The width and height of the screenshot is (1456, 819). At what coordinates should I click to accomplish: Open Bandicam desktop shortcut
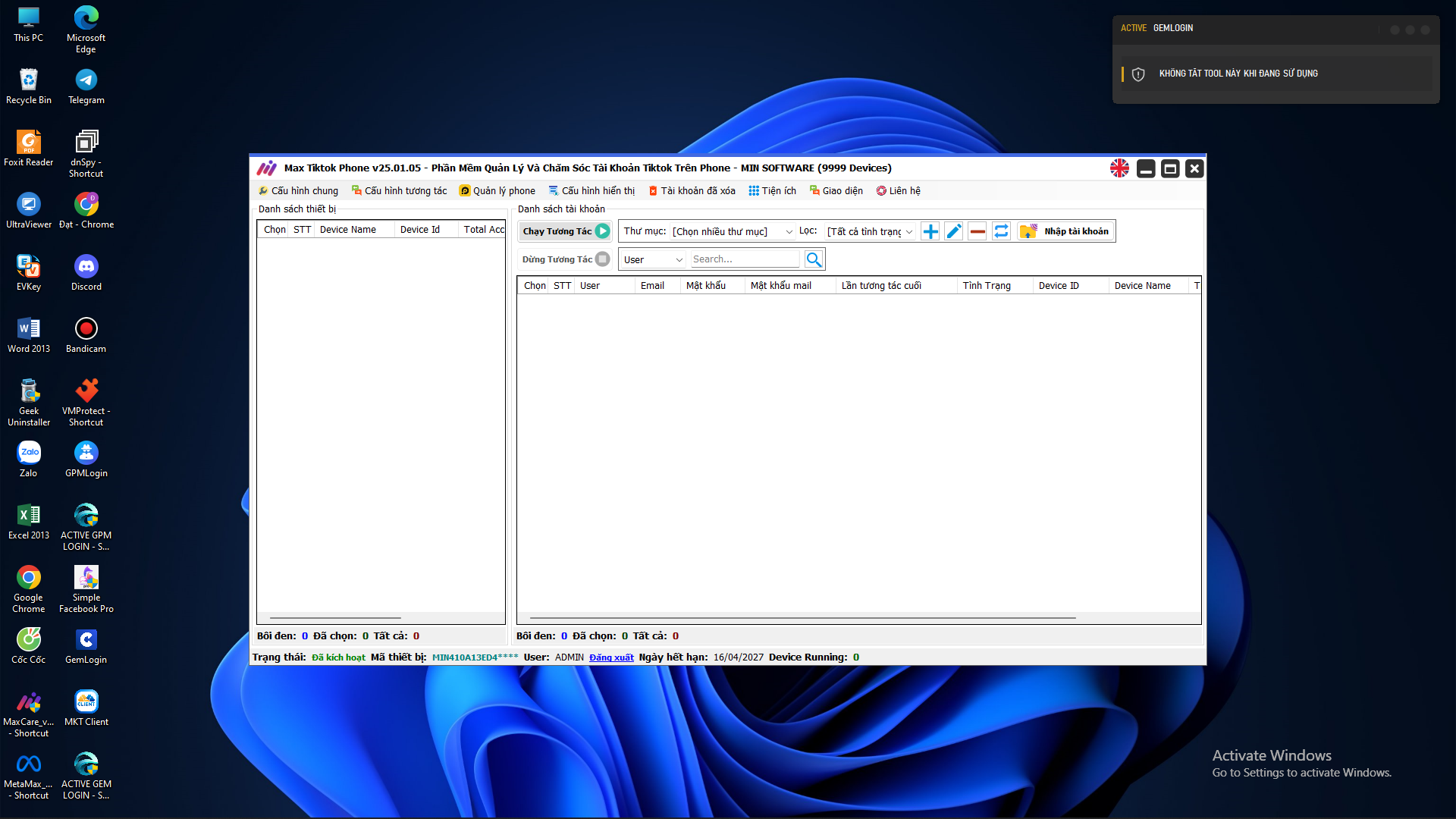click(86, 335)
